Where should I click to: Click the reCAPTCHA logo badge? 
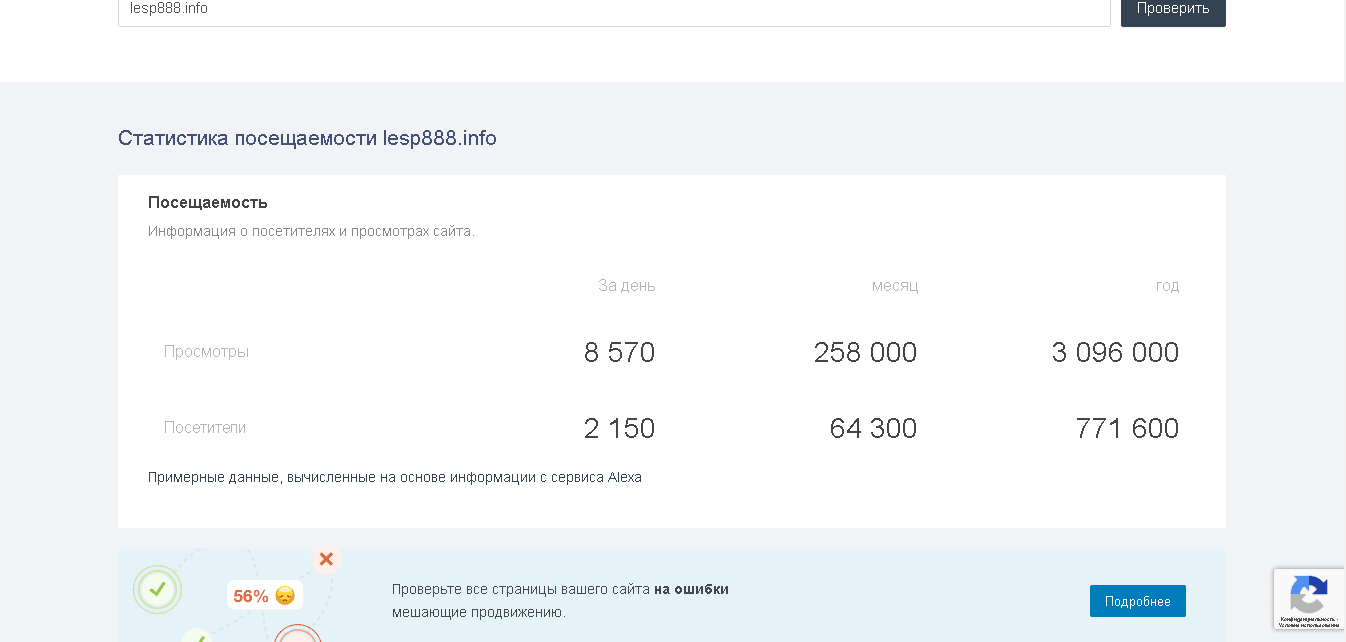point(1308,595)
